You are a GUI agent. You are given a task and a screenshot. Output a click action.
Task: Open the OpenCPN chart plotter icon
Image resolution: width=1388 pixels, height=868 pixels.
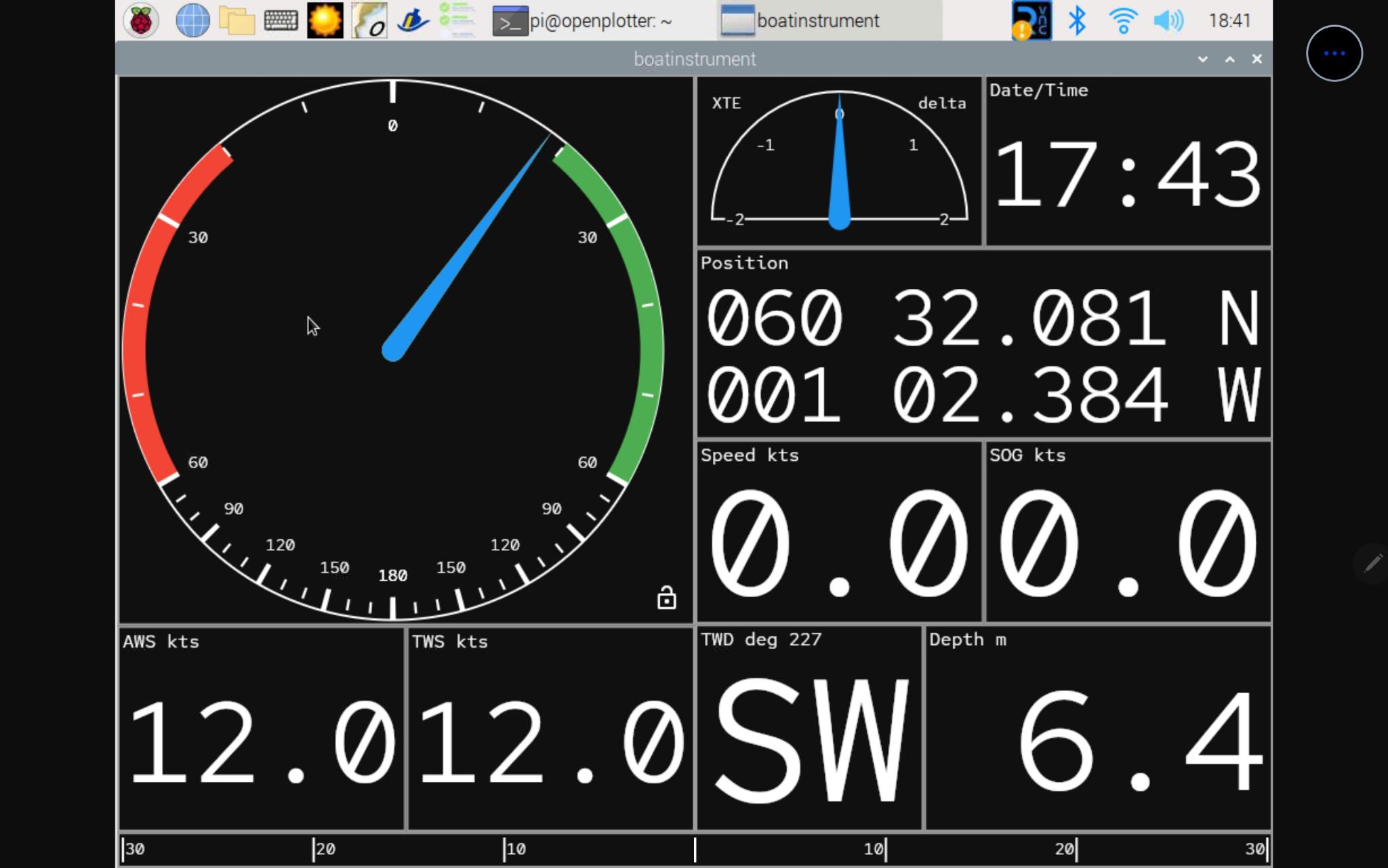click(x=369, y=20)
